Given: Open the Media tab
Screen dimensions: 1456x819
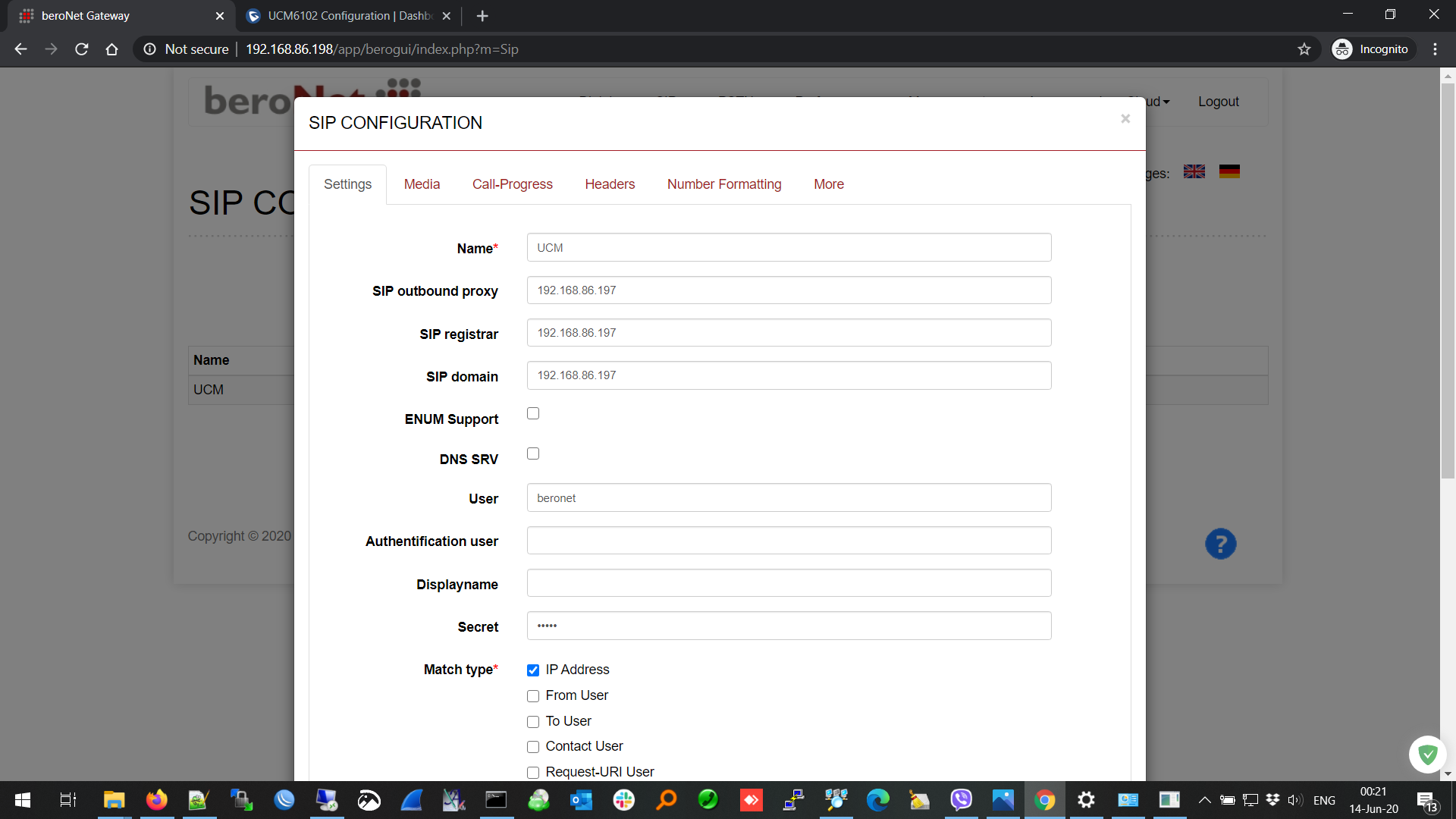Looking at the screenshot, I should click(422, 184).
